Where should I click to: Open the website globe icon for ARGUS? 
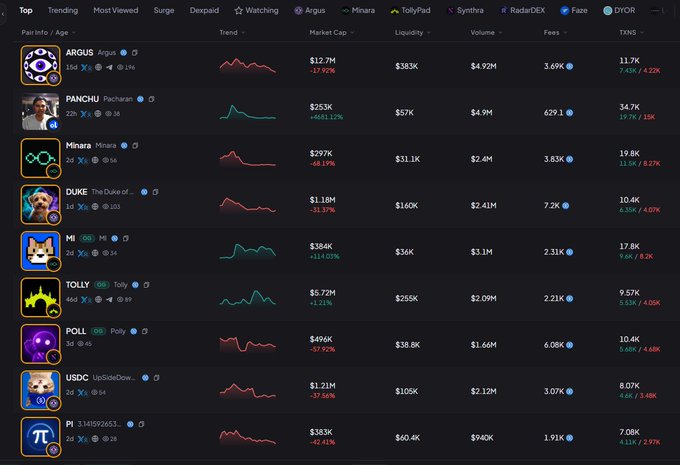[x=98, y=67]
